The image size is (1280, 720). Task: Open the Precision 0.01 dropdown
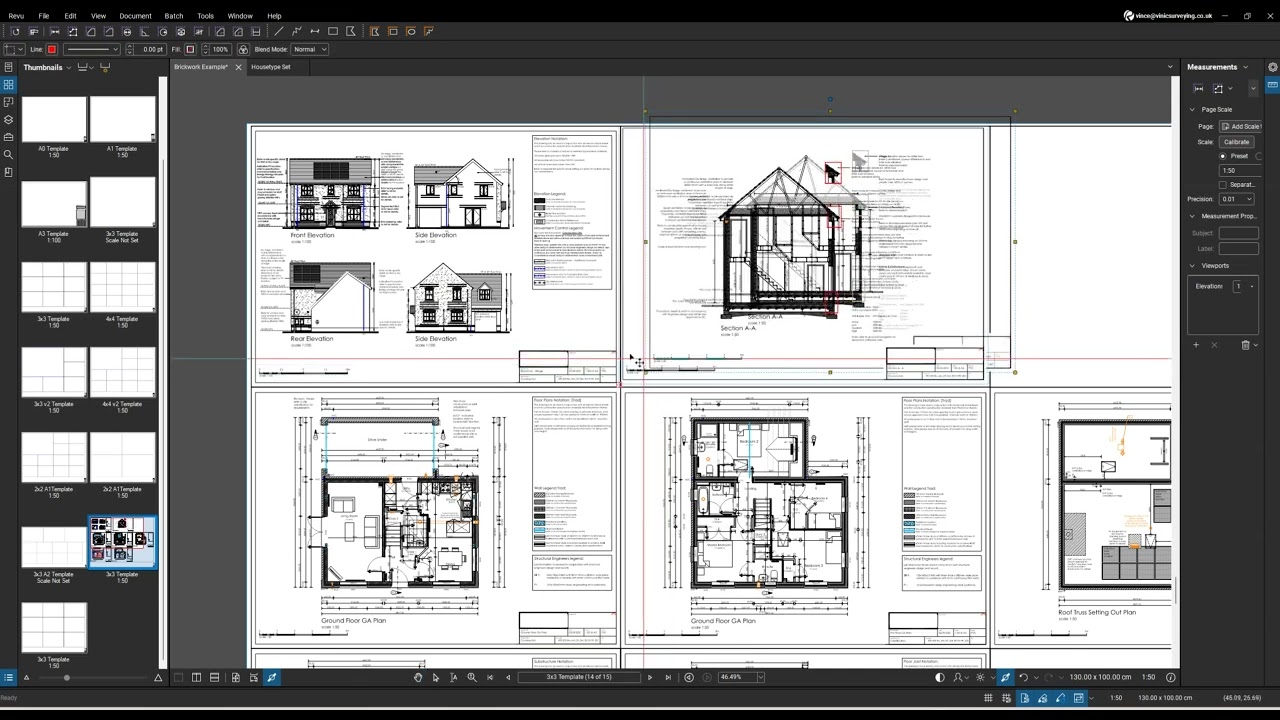tap(1238, 199)
